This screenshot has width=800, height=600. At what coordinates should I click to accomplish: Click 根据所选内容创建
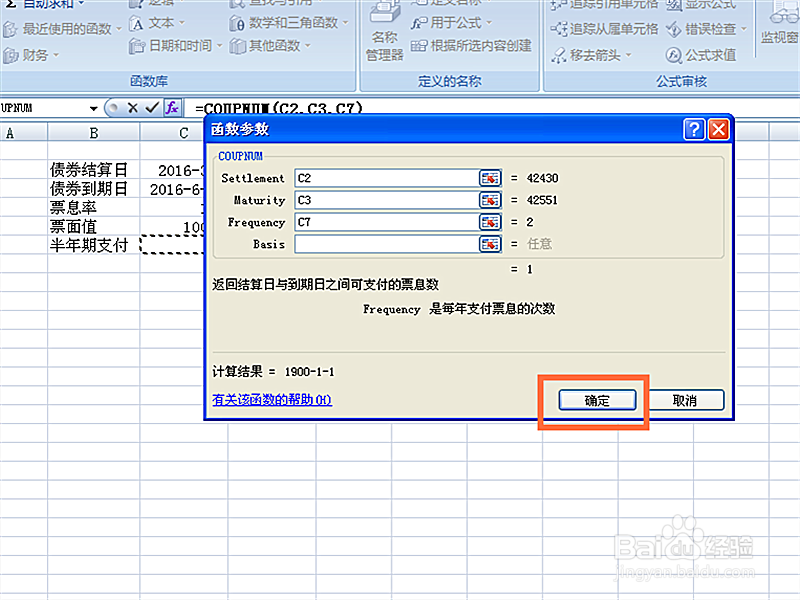[471, 46]
